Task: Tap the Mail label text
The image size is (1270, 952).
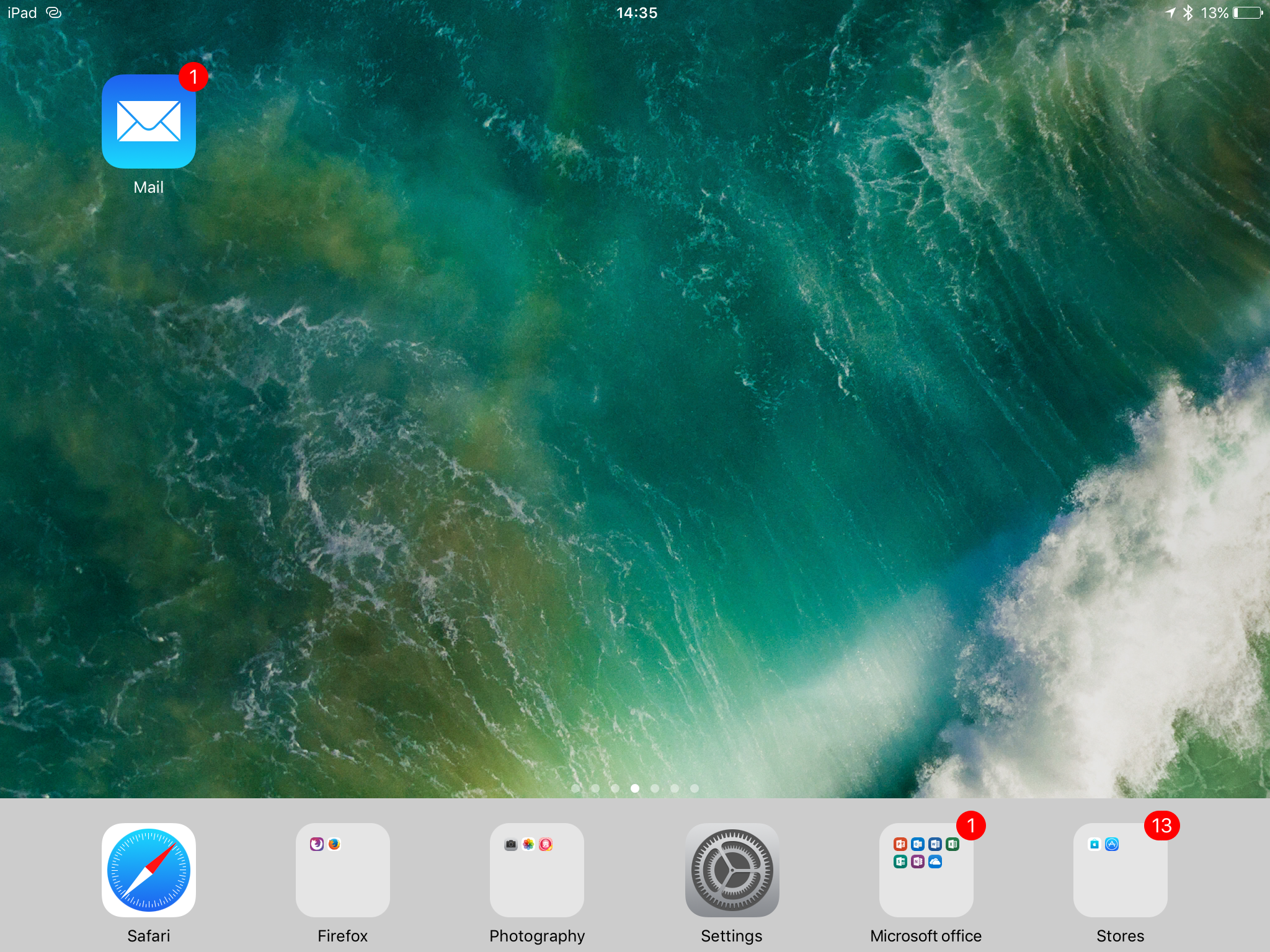Action: click(148, 187)
